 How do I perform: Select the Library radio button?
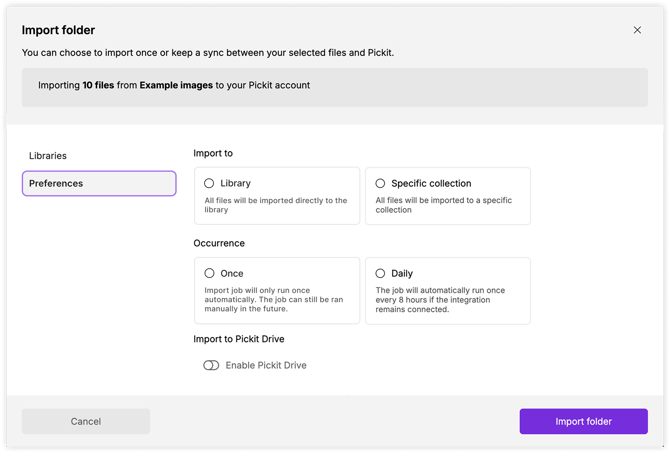pyautogui.click(x=209, y=183)
